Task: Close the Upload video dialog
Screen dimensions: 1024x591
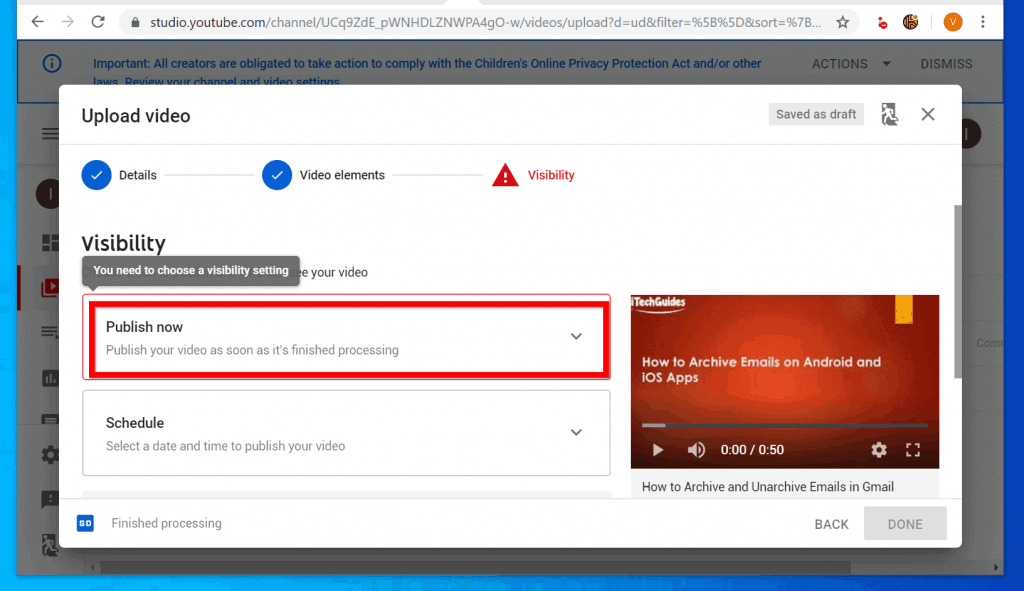Action: pos(928,114)
